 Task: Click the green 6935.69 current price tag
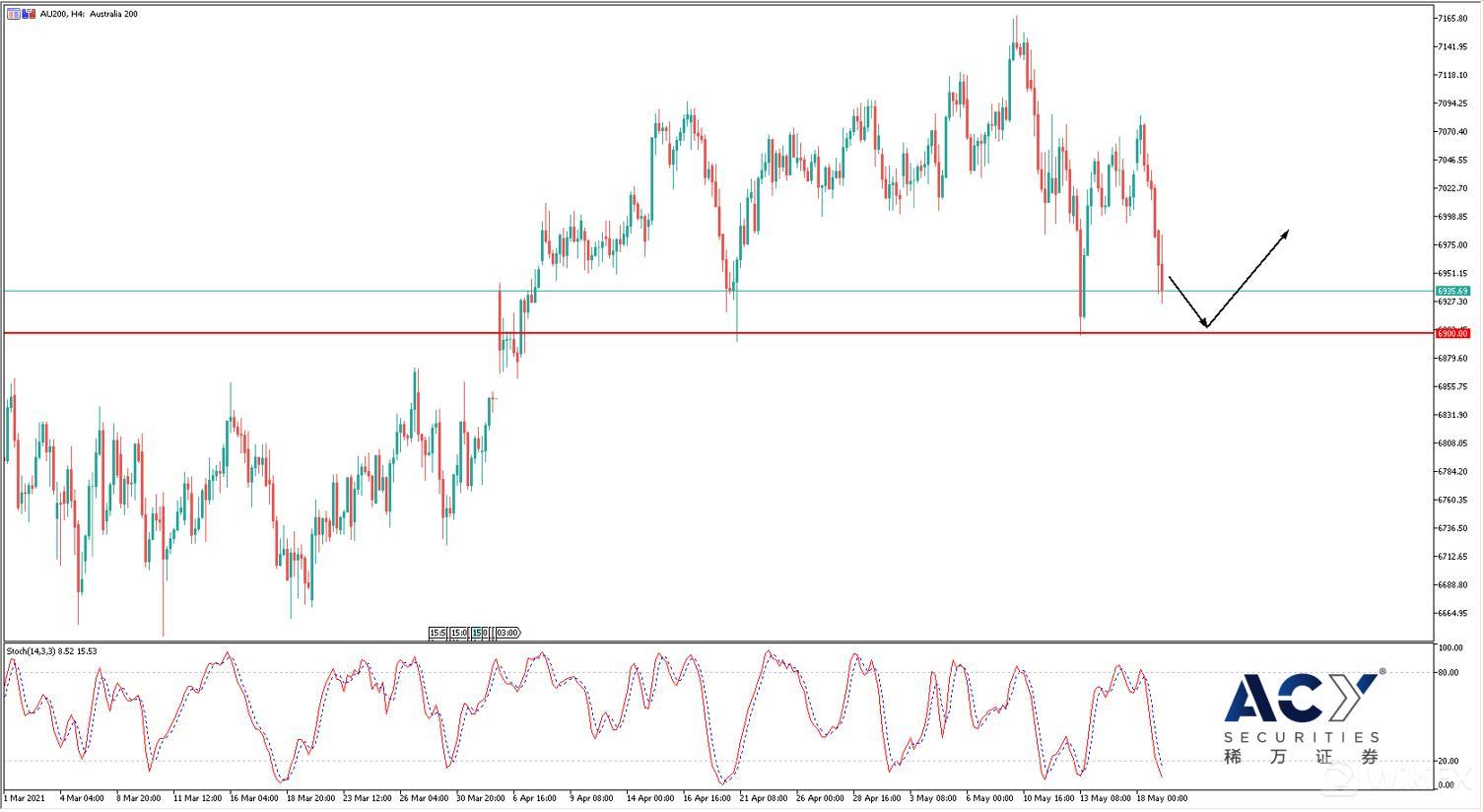point(1452,291)
